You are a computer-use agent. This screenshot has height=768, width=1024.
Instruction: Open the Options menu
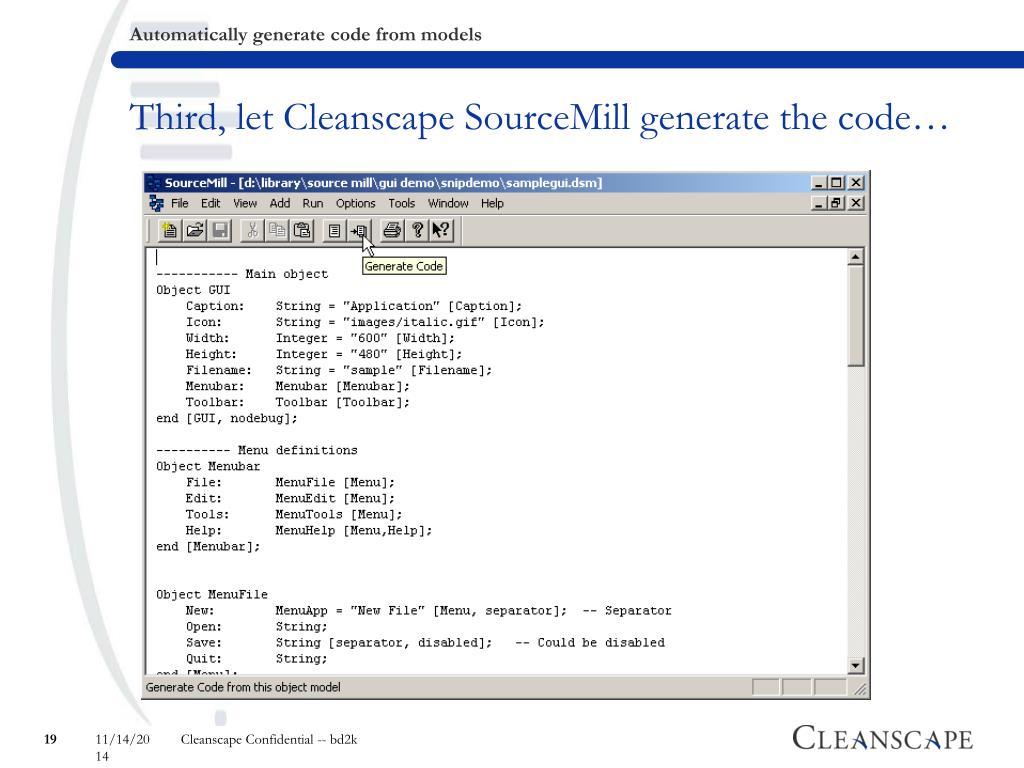(x=355, y=203)
